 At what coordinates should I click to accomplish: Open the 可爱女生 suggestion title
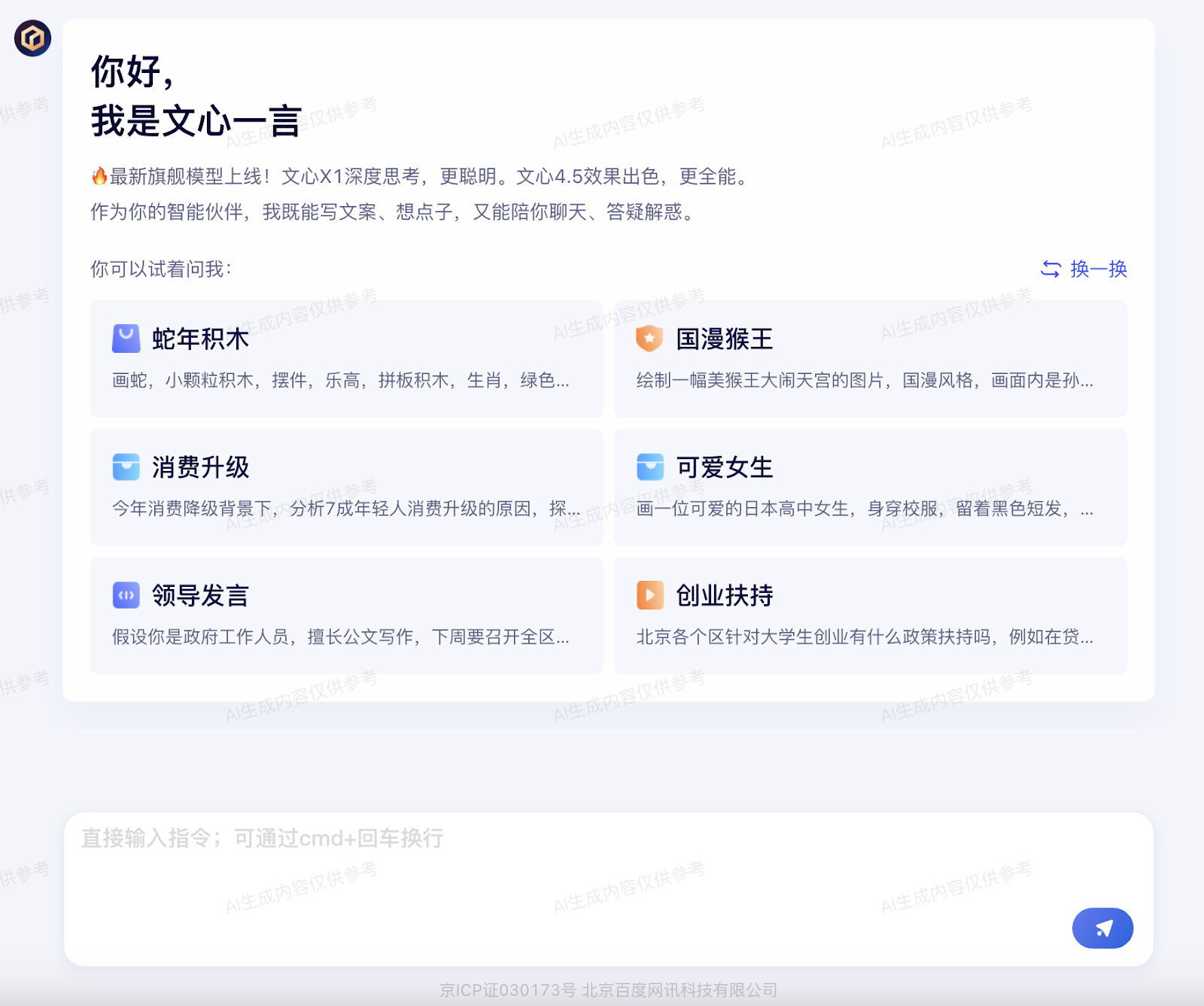[x=725, y=467]
